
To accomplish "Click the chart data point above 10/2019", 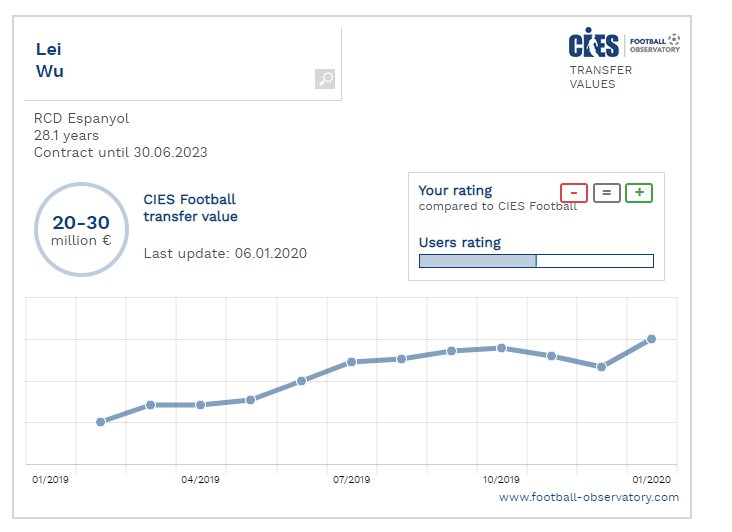I will click(501, 348).
